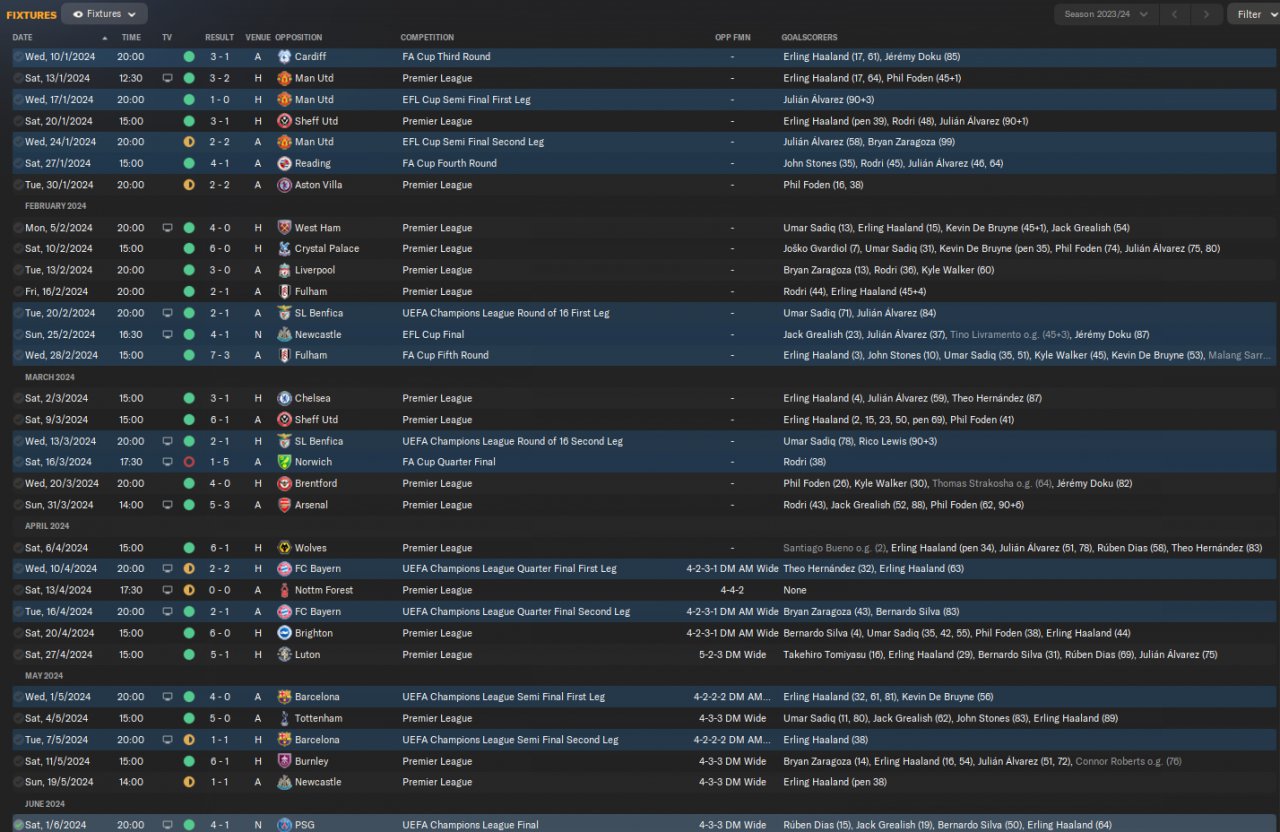
Task: Sort by the RESULT column header
Action: pyautogui.click(x=220, y=38)
